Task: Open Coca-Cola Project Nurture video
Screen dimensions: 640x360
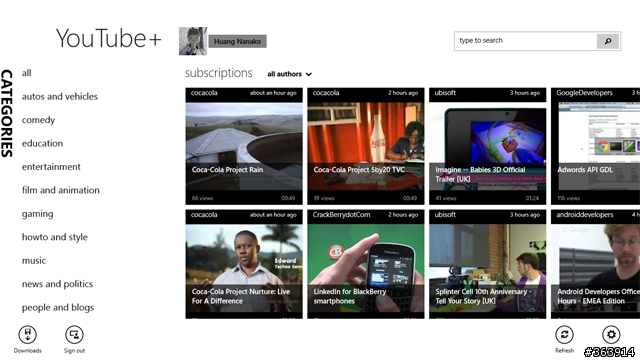Action: click(x=244, y=264)
